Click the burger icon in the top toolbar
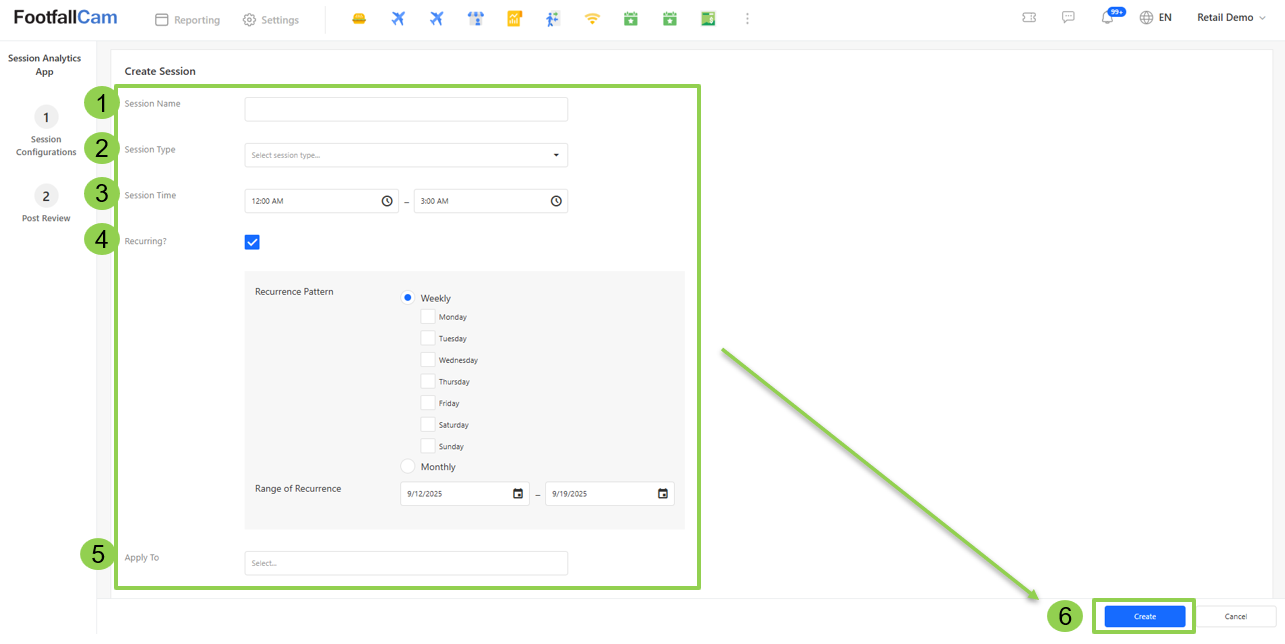The width and height of the screenshot is (1285, 644). pos(359,19)
